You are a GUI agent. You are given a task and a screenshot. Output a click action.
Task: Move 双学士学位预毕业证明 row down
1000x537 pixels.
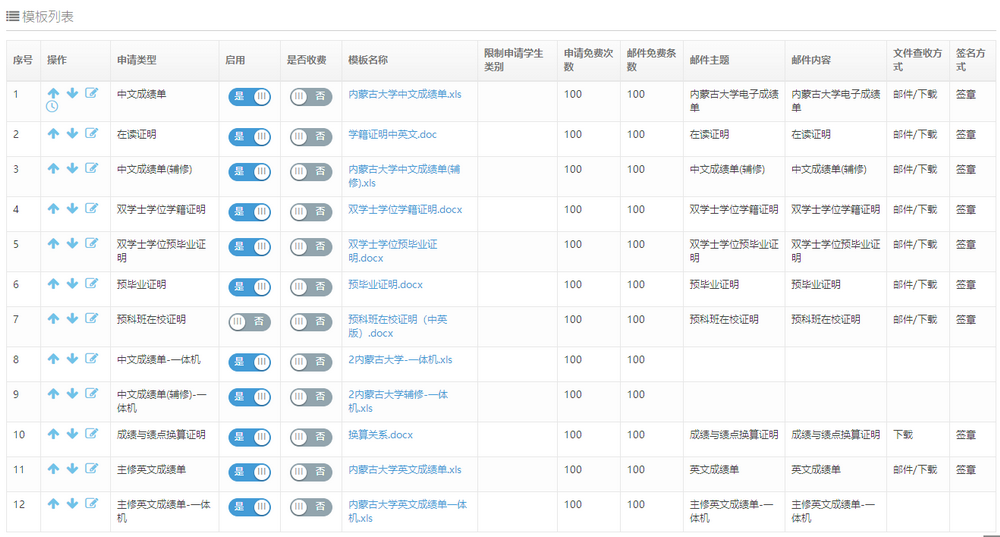72,244
